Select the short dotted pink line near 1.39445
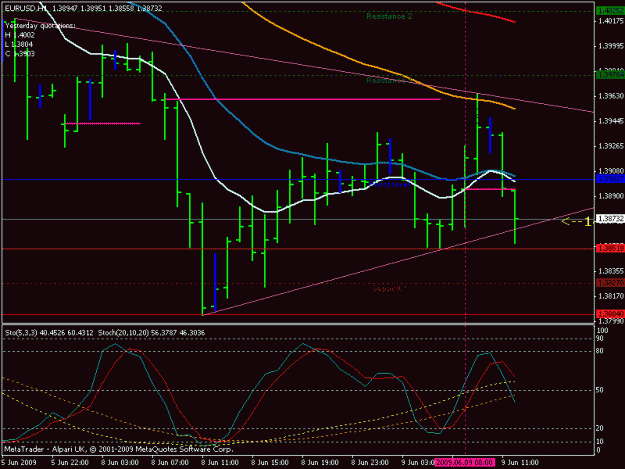The image size is (625, 469). [x=103, y=124]
